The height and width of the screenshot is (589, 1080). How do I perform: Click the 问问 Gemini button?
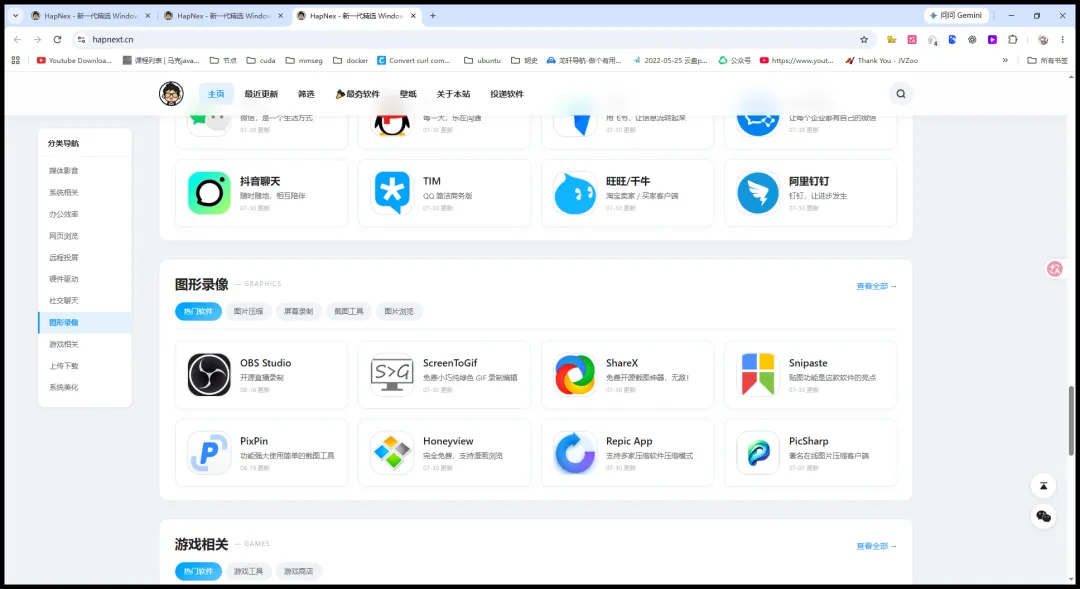click(x=956, y=15)
